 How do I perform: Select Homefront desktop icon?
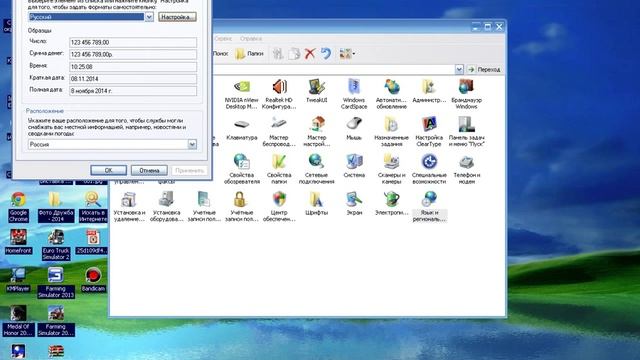18,241
